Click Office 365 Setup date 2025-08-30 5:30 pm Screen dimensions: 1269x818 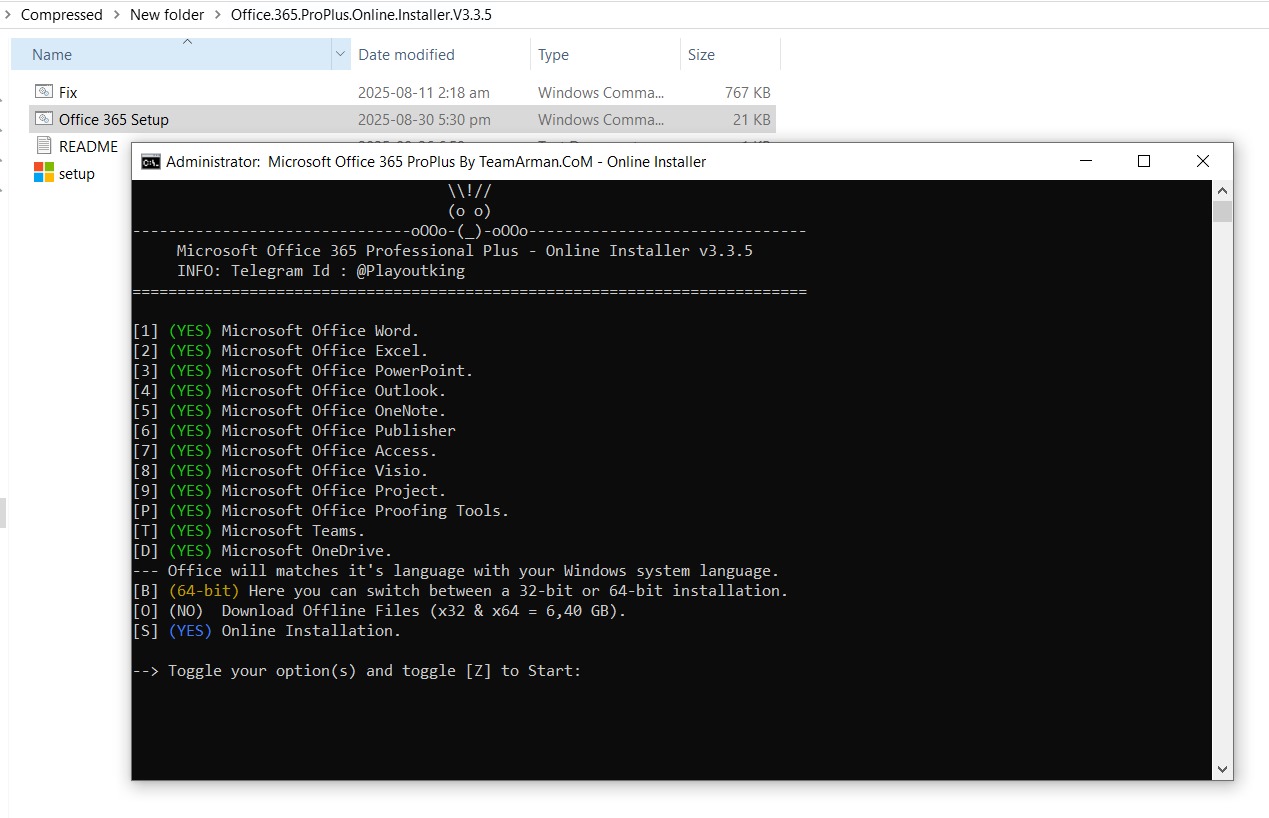[x=424, y=119]
